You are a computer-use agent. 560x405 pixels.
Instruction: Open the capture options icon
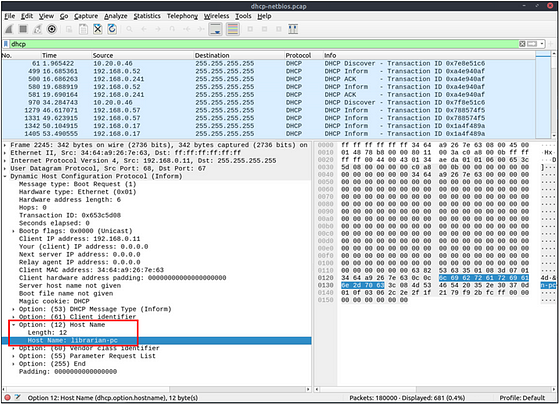click(52, 29)
